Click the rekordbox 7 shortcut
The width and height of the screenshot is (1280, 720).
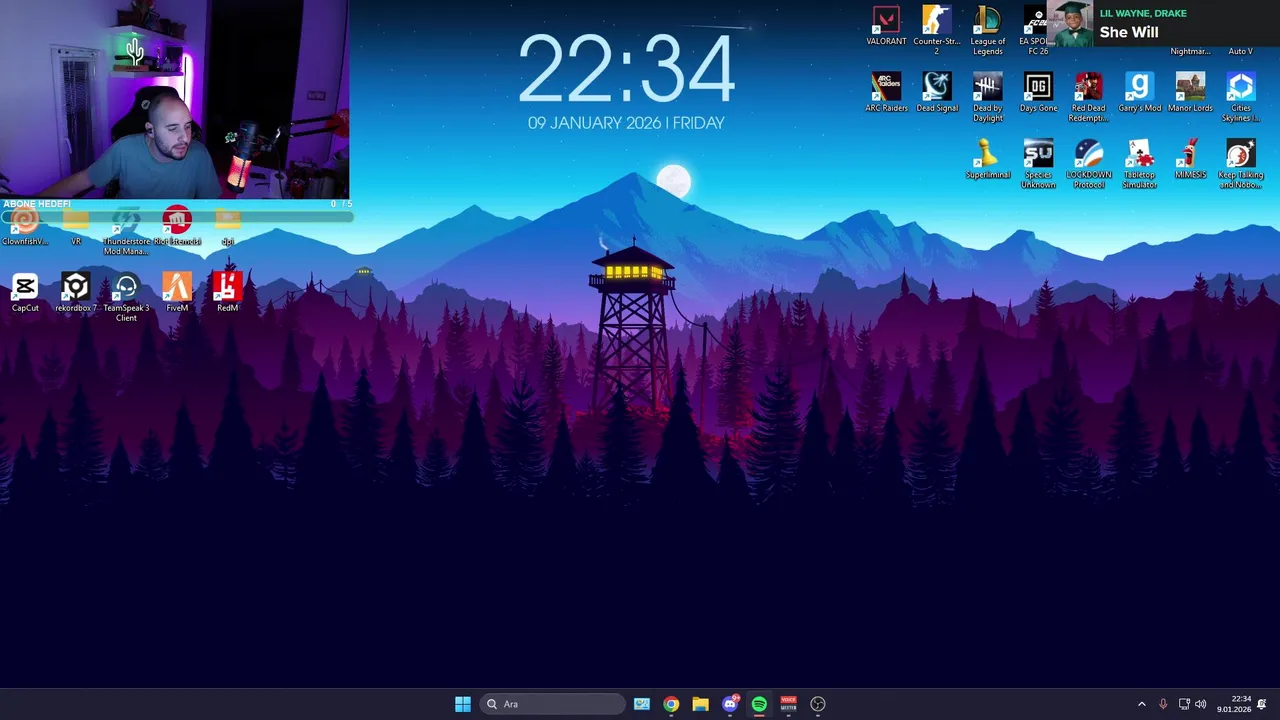point(76,293)
